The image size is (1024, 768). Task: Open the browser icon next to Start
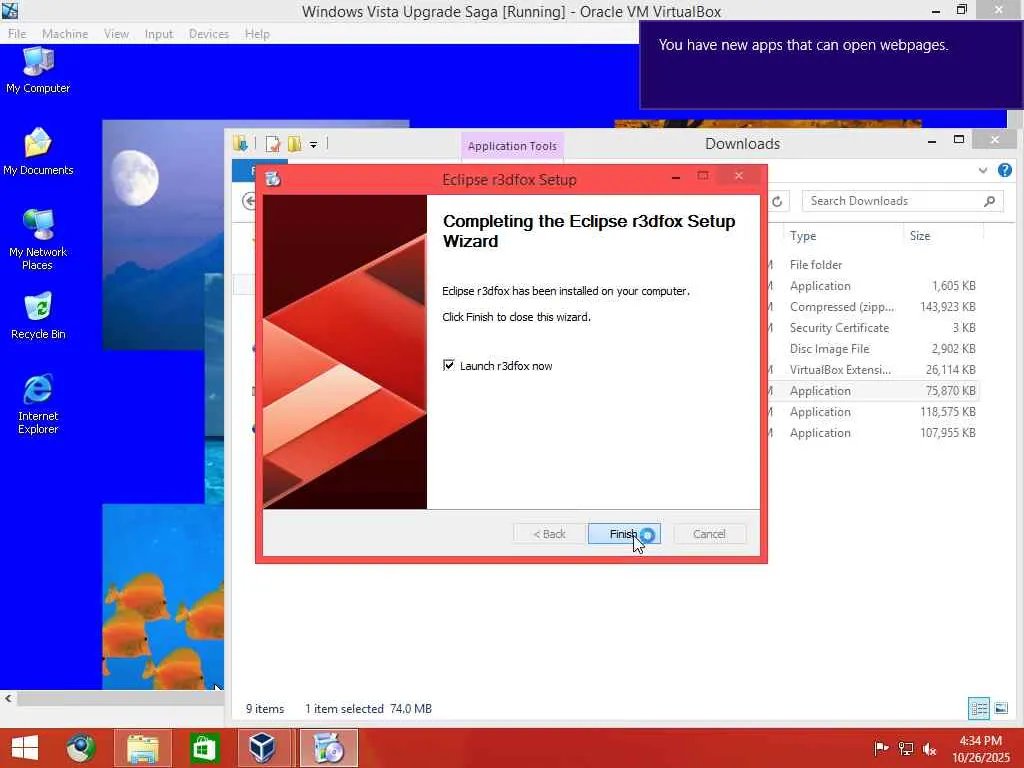[81, 748]
